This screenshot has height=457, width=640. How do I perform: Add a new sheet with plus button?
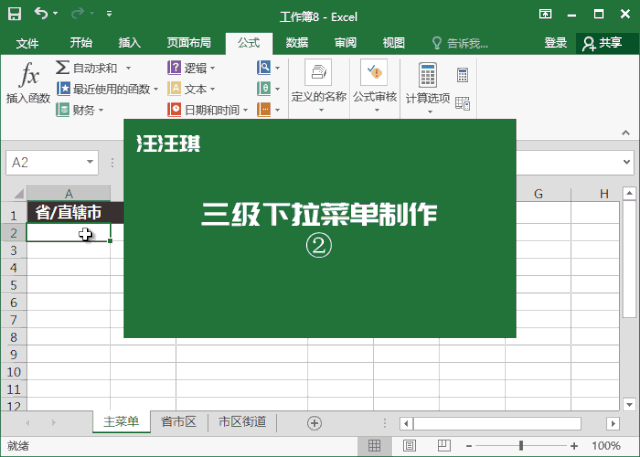tap(314, 423)
